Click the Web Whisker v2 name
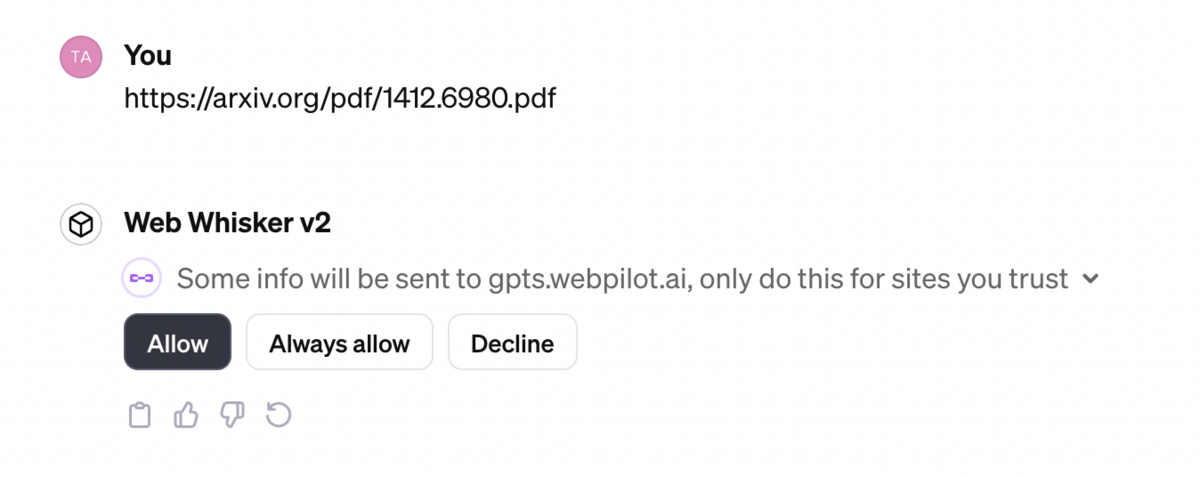1200x477 pixels. (227, 223)
